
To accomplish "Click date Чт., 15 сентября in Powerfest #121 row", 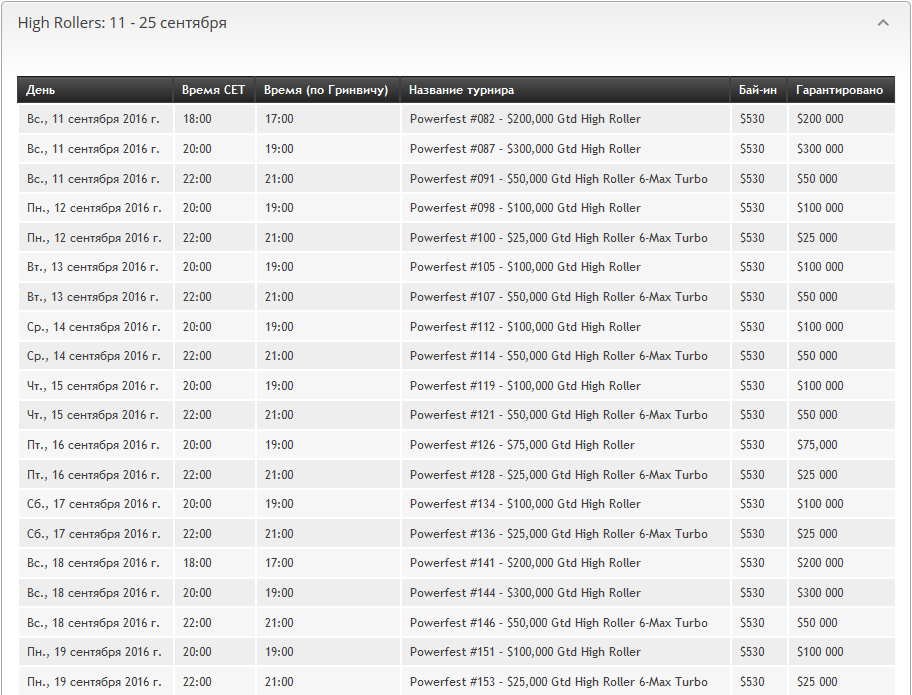I will click(92, 415).
